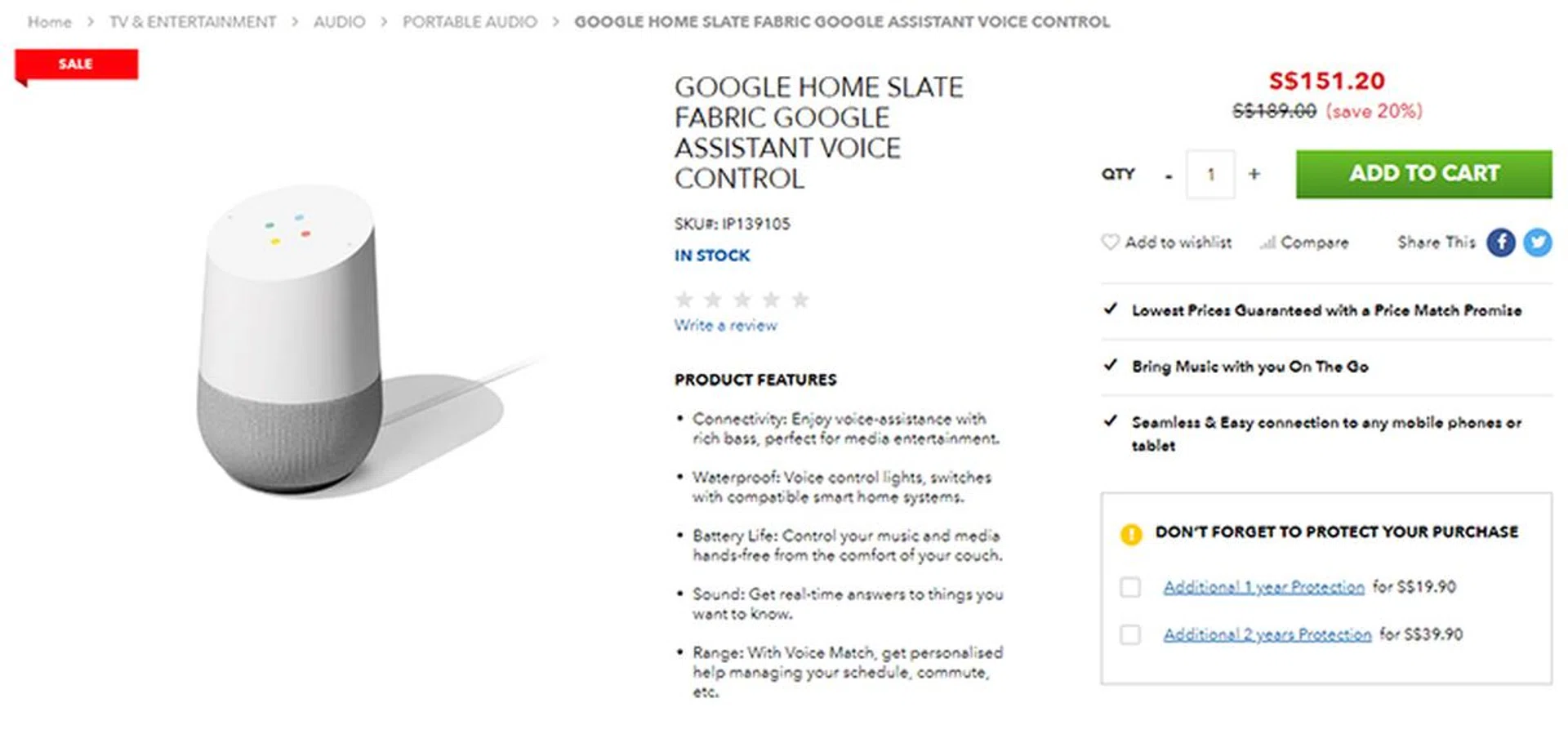This screenshot has height=734, width=1568.
Task: Click the quantity input field
Action: 1210,174
